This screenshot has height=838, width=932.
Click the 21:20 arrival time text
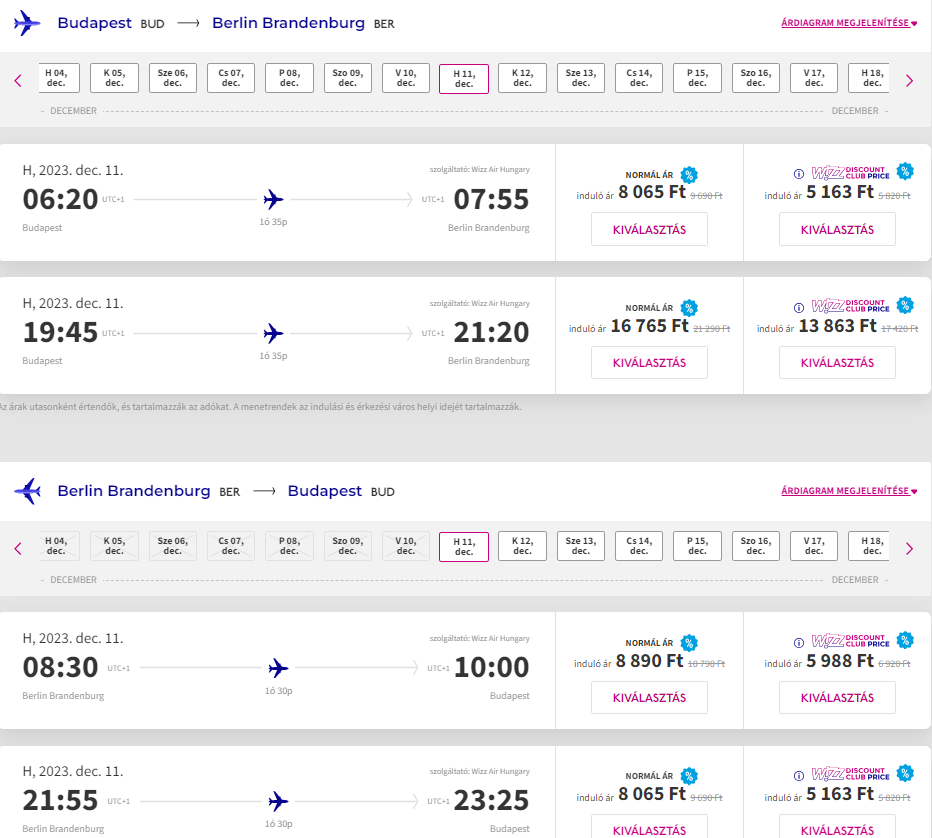491,332
